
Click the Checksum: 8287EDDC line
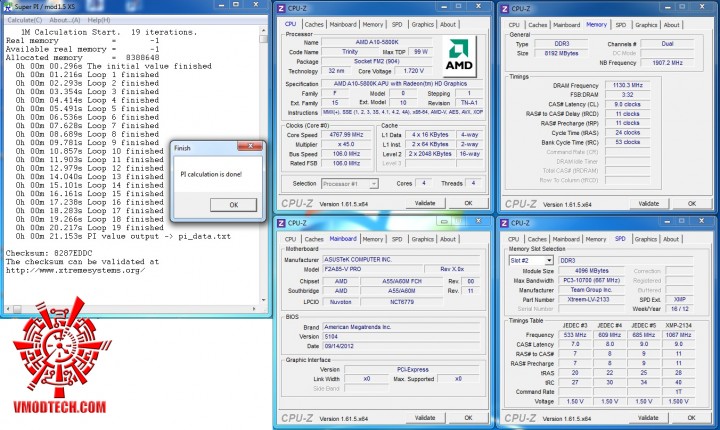(49, 253)
